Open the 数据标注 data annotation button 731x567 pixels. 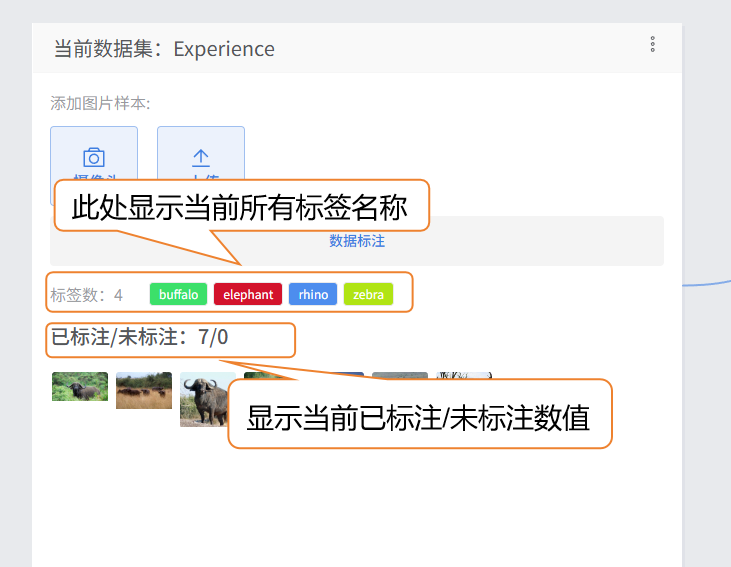coord(357,241)
